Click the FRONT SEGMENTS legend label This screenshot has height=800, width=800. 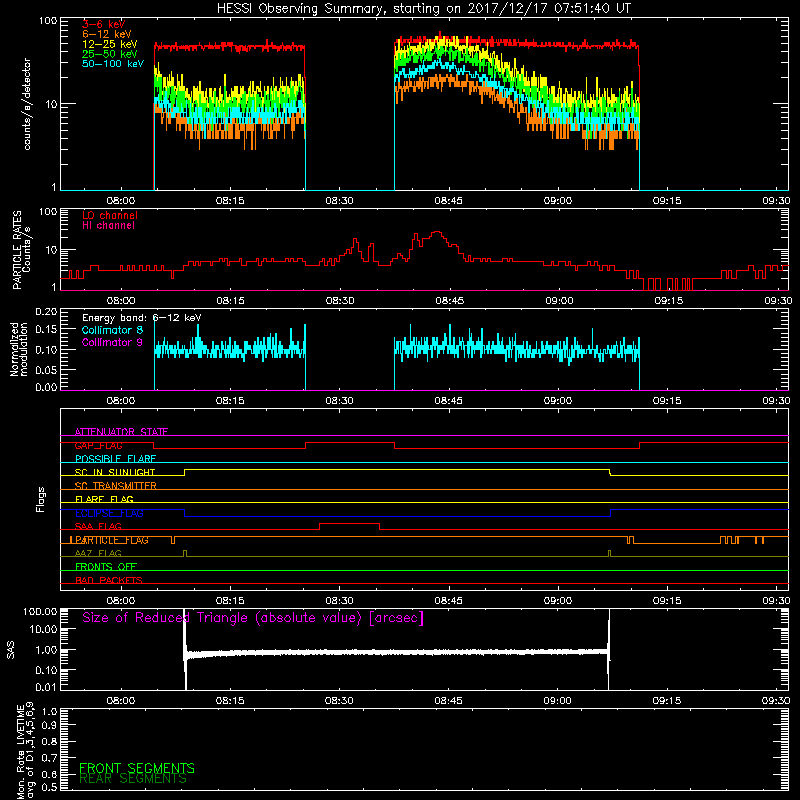pos(137,768)
